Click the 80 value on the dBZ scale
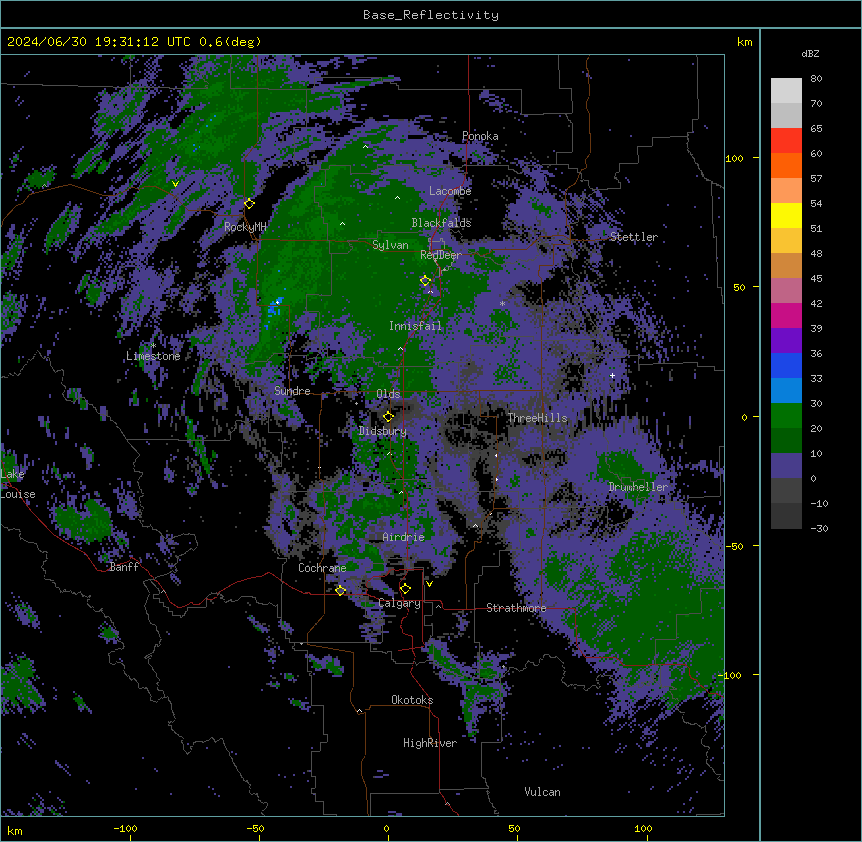The height and width of the screenshot is (842, 862). click(816, 79)
